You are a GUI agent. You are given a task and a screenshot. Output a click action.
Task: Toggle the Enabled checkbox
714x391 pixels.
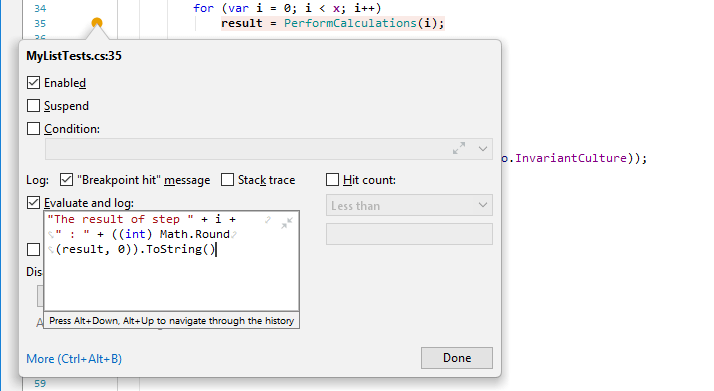click(33, 82)
